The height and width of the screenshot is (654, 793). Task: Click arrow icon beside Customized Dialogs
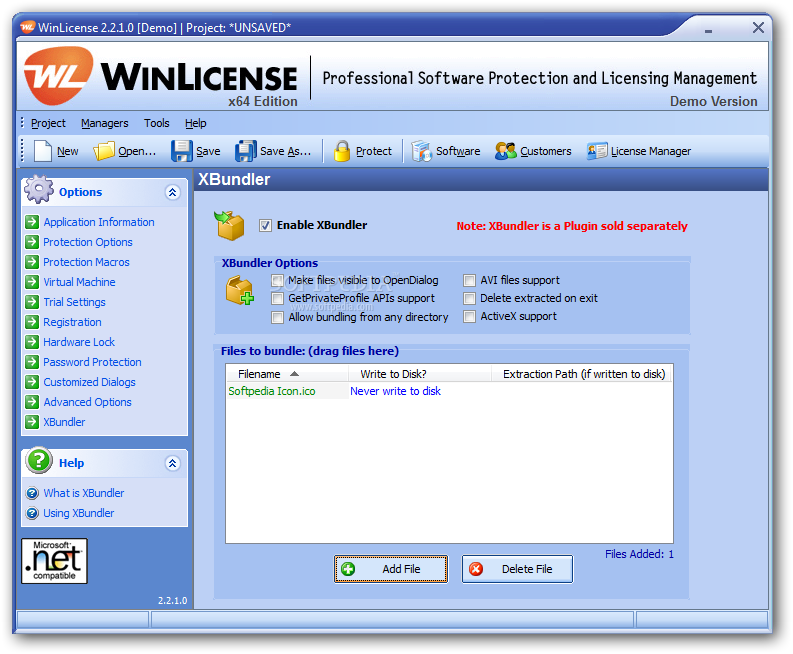click(32, 382)
